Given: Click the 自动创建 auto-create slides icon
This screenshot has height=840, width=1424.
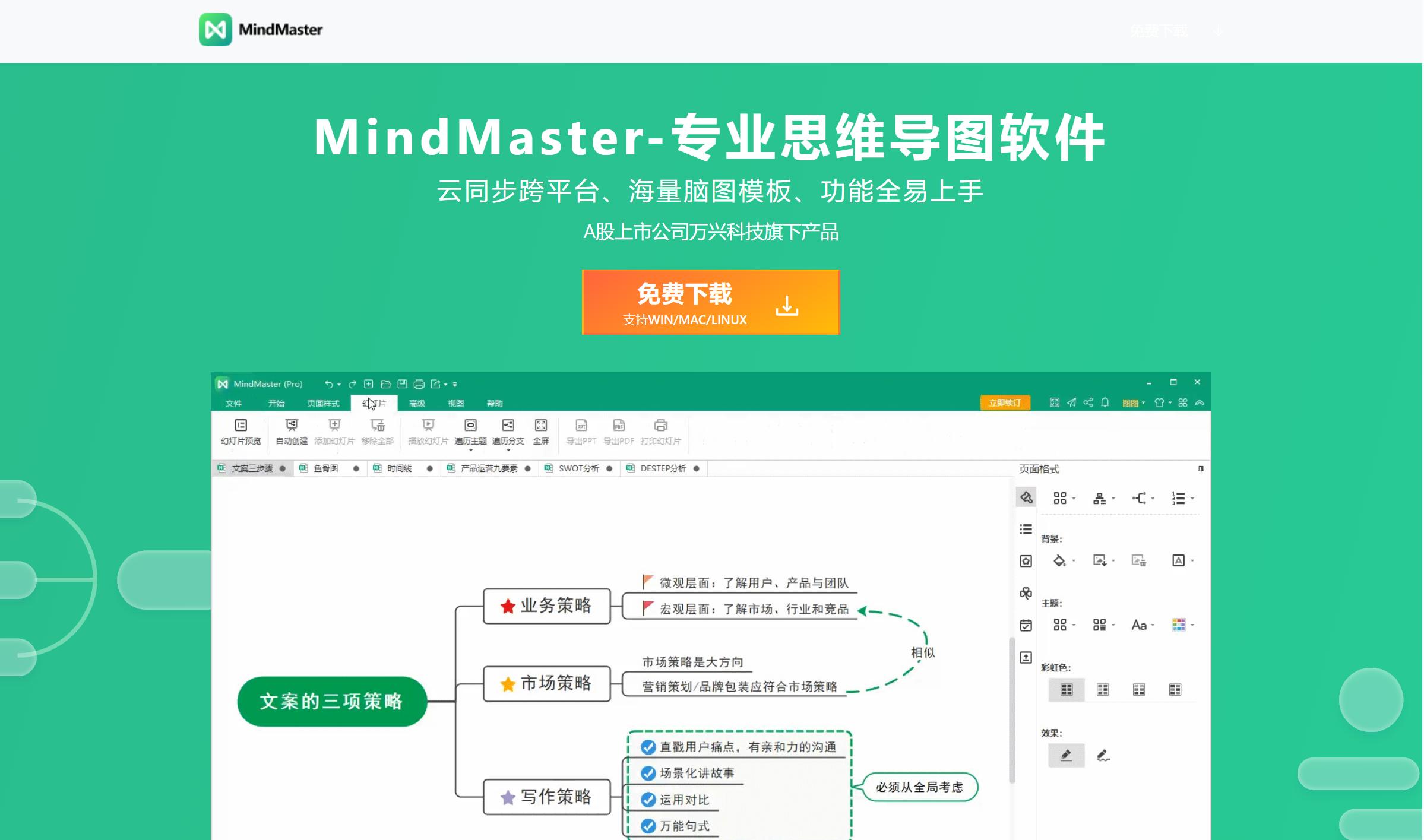Looking at the screenshot, I should point(292,425).
